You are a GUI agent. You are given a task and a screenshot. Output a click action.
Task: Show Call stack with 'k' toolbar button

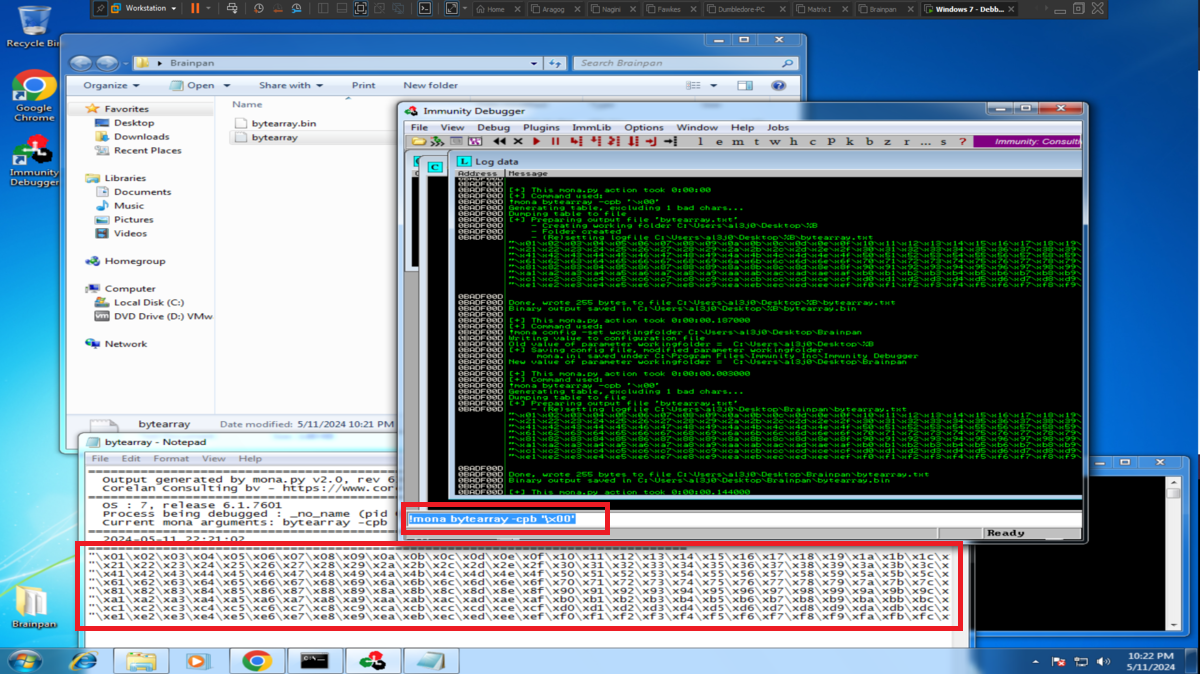(849, 141)
